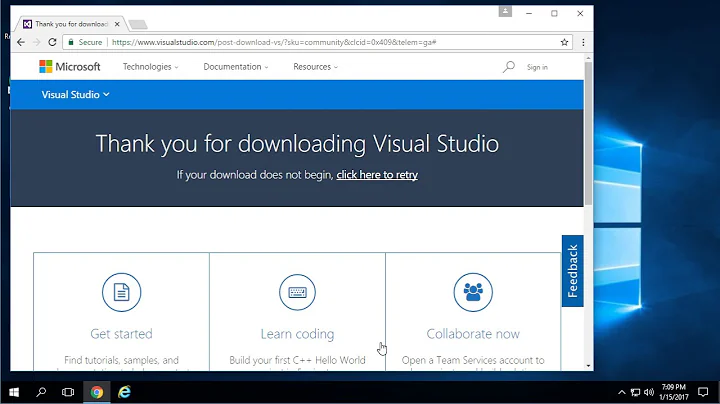Click the page vertical scrollbar thumb
720x404 pixels.
coord(588,134)
